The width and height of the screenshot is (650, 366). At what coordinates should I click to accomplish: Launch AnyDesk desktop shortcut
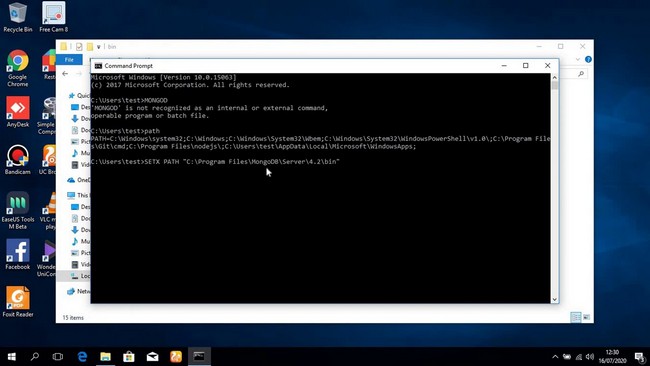pos(17,112)
